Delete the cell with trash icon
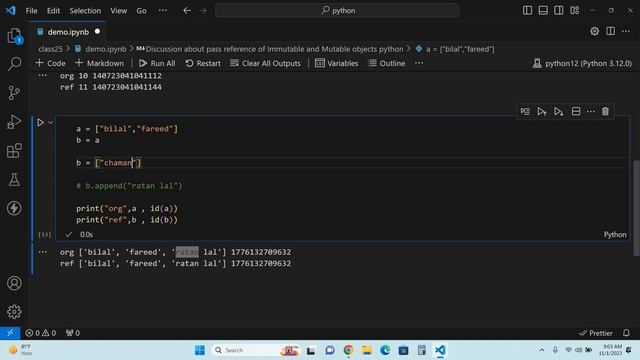 point(605,111)
